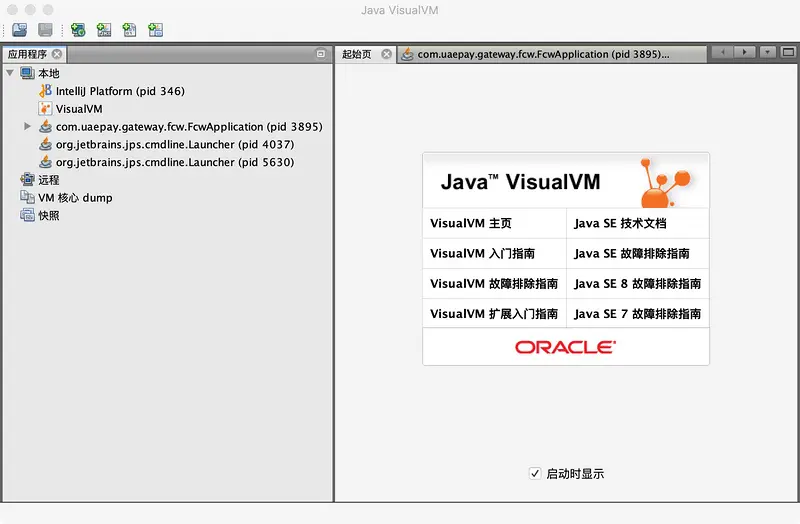Open the Java SE 8 故障排除指南 link
This screenshot has height=524, width=800.
click(x=638, y=284)
